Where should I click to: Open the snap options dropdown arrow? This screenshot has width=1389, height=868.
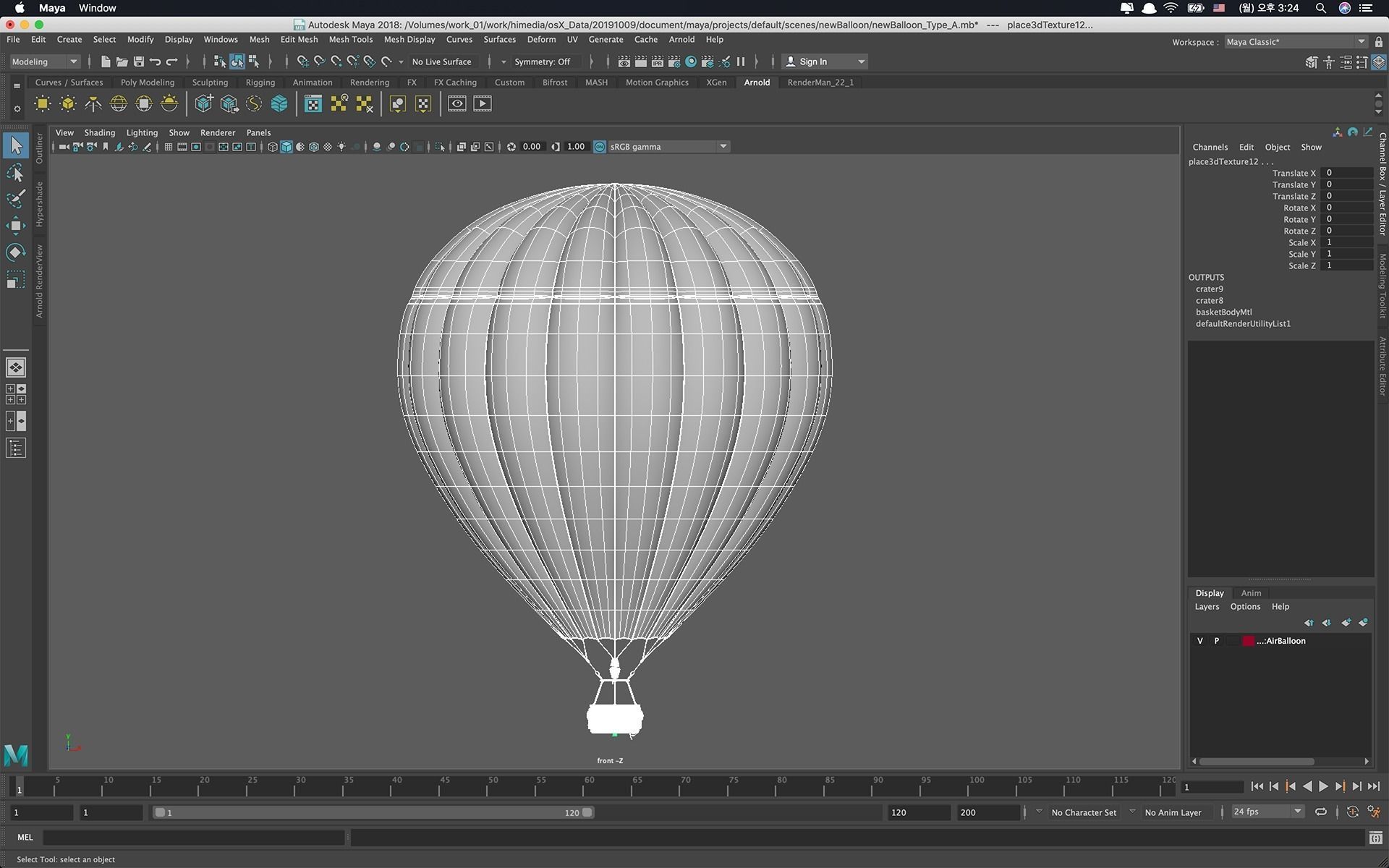pos(401,61)
